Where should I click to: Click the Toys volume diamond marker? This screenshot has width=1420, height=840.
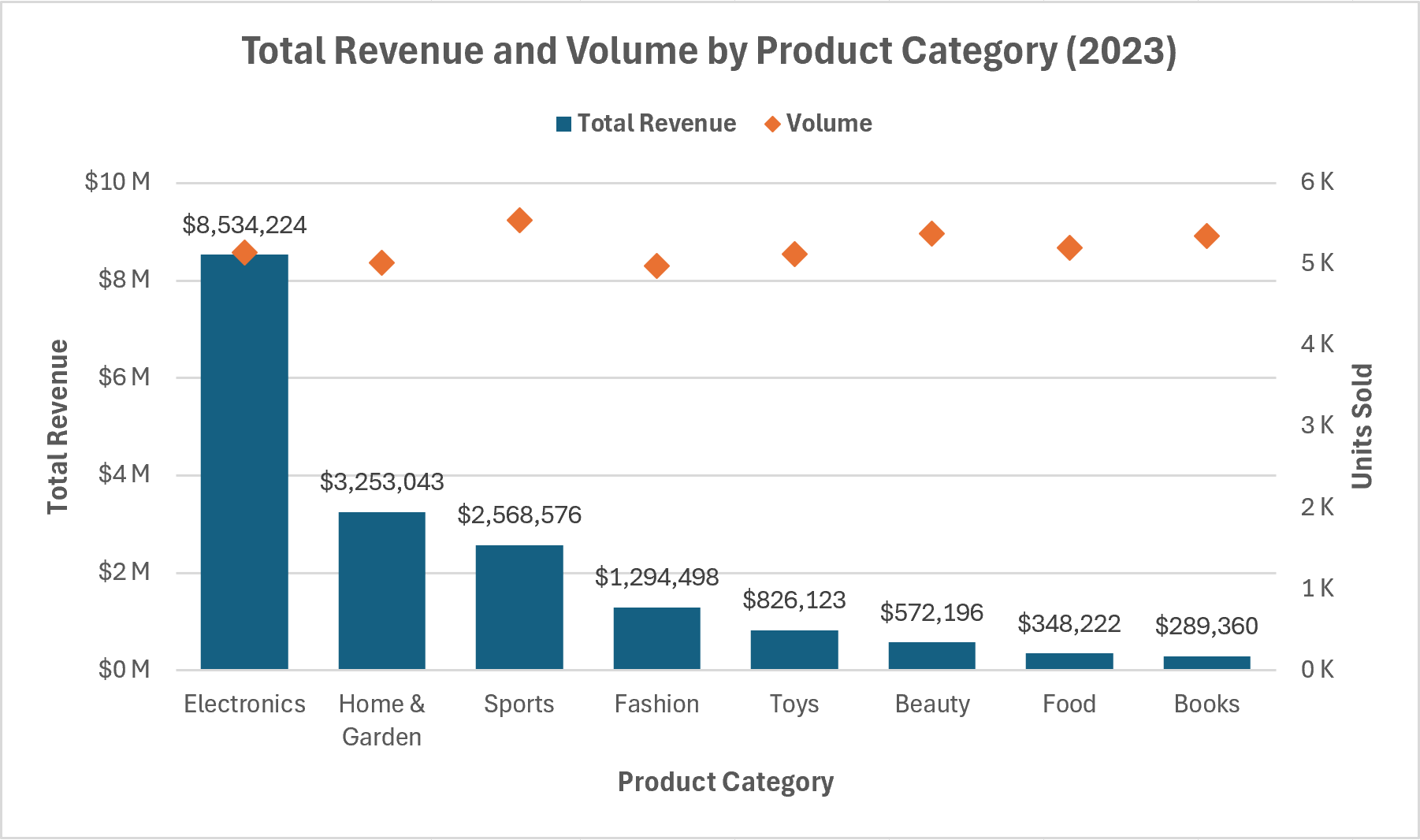(x=794, y=255)
